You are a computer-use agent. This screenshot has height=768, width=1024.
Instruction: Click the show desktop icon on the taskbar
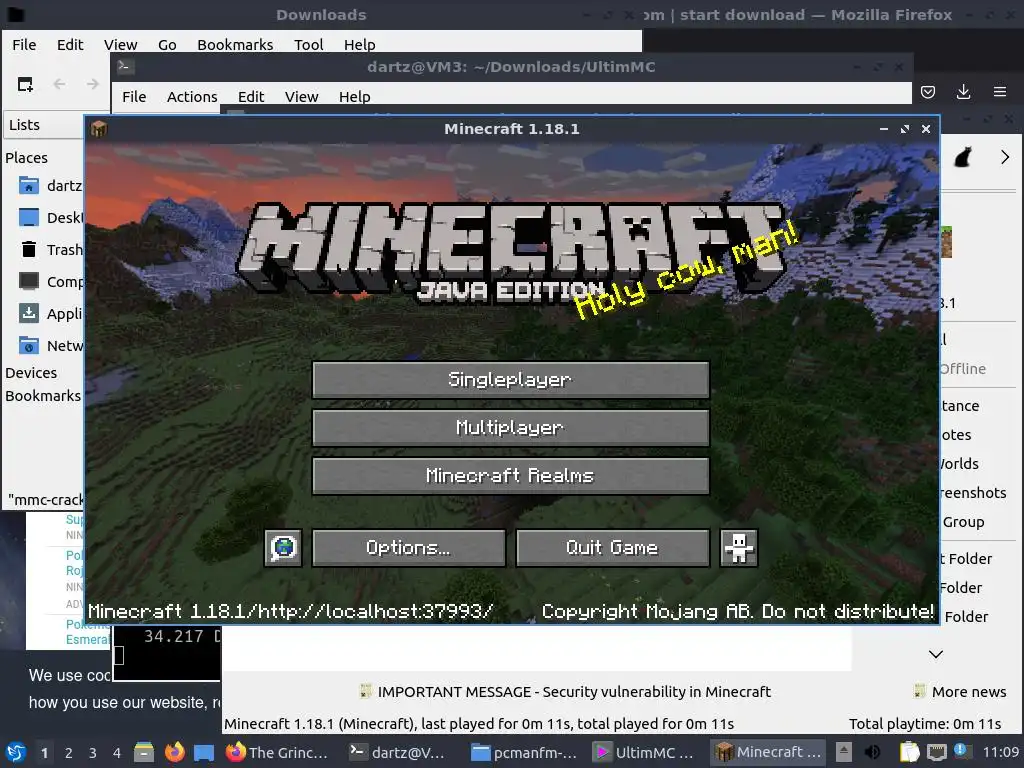point(204,753)
